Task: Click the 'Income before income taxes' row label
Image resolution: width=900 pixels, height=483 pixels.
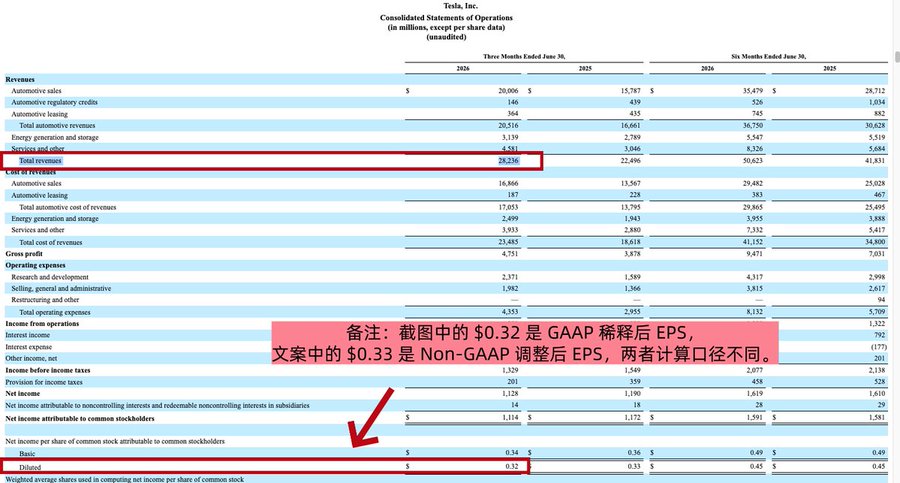Action: tap(48, 370)
